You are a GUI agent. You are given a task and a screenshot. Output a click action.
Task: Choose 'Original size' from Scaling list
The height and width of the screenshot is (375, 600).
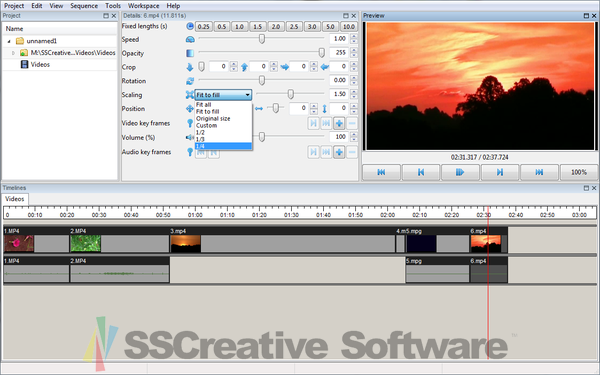[223, 119]
